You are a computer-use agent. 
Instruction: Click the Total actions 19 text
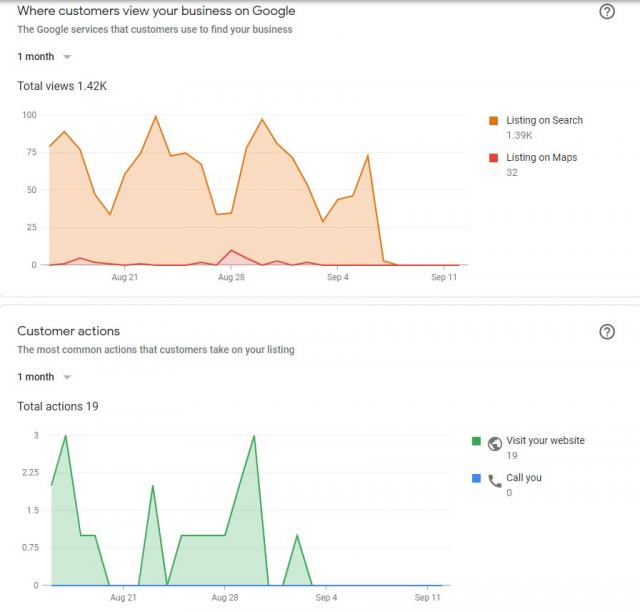(x=58, y=407)
